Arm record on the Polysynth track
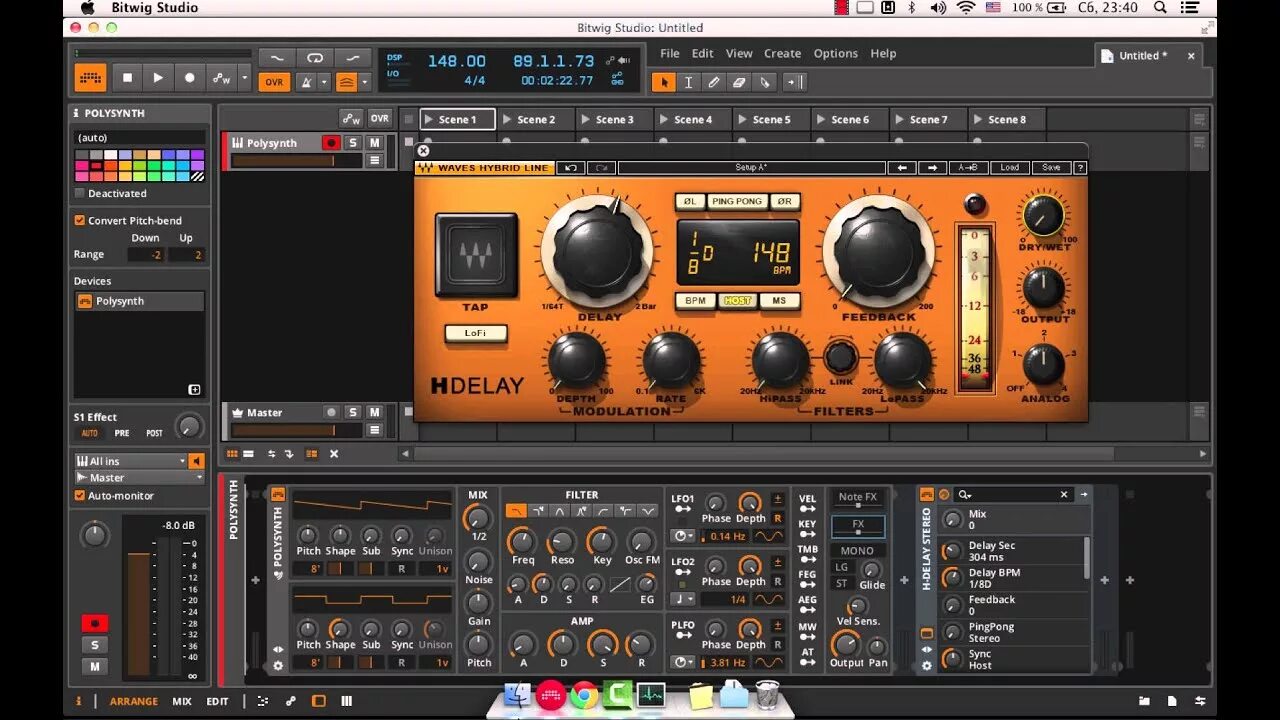This screenshot has width=1280, height=720. (331, 143)
